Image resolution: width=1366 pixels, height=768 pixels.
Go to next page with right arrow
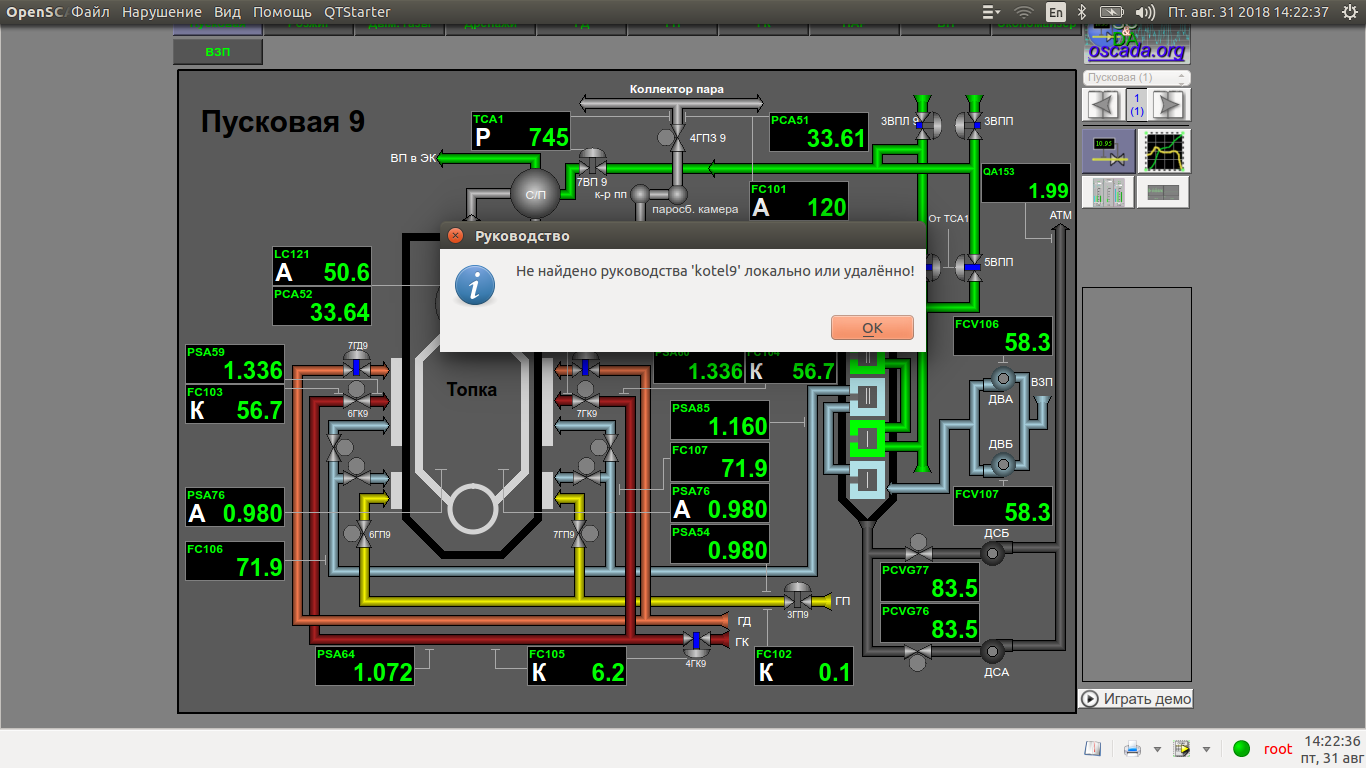[x=1168, y=104]
